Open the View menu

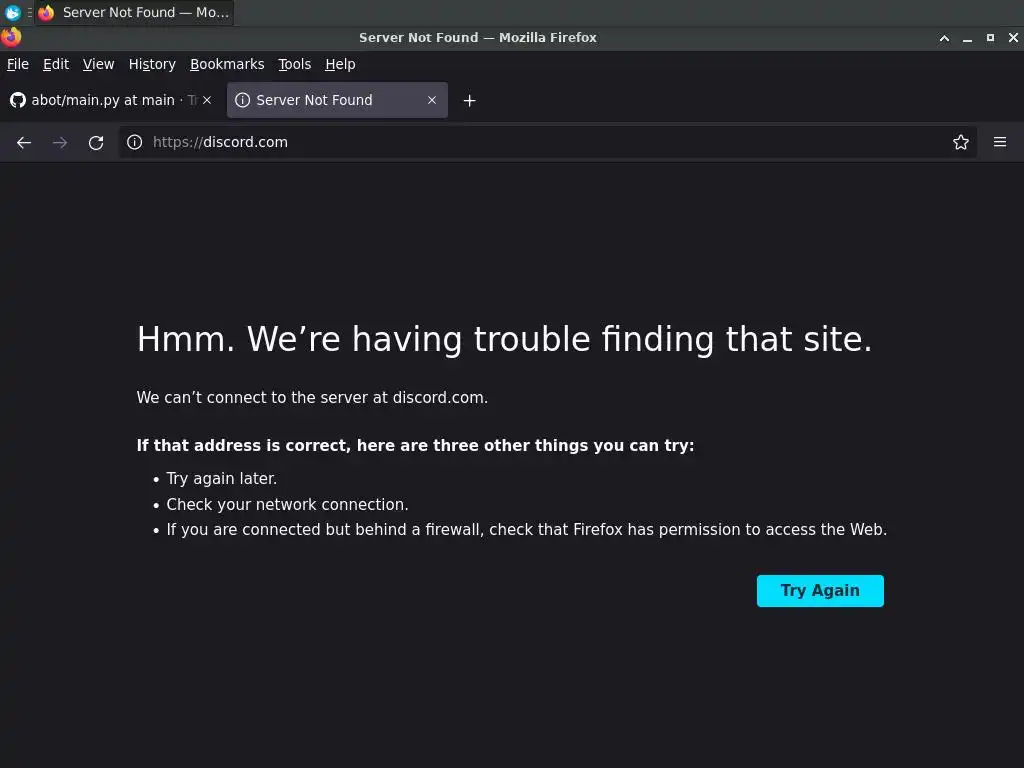(x=99, y=64)
